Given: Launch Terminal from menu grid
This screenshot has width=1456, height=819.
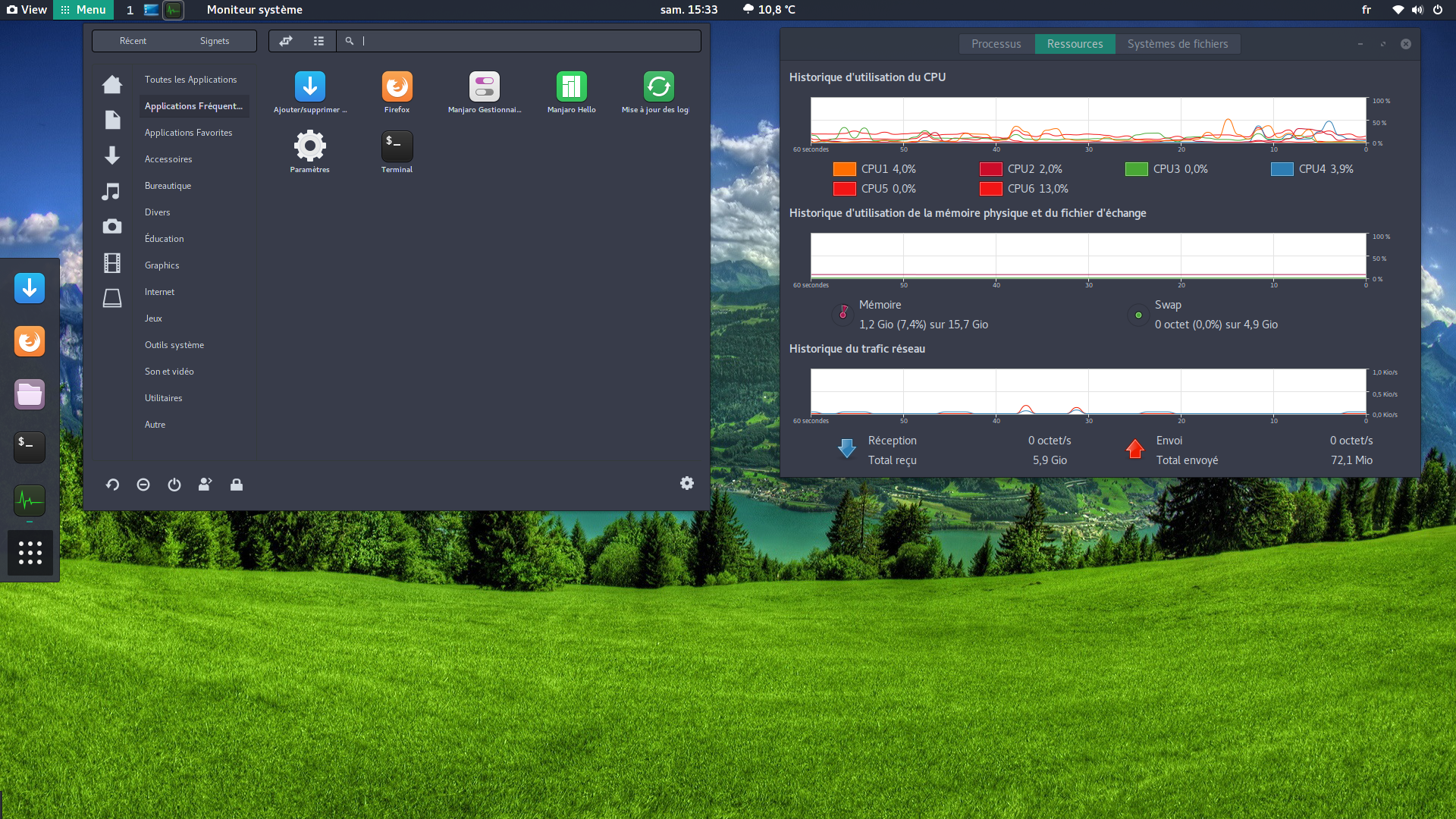Looking at the screenshot, I should click(x=397, y=146).
